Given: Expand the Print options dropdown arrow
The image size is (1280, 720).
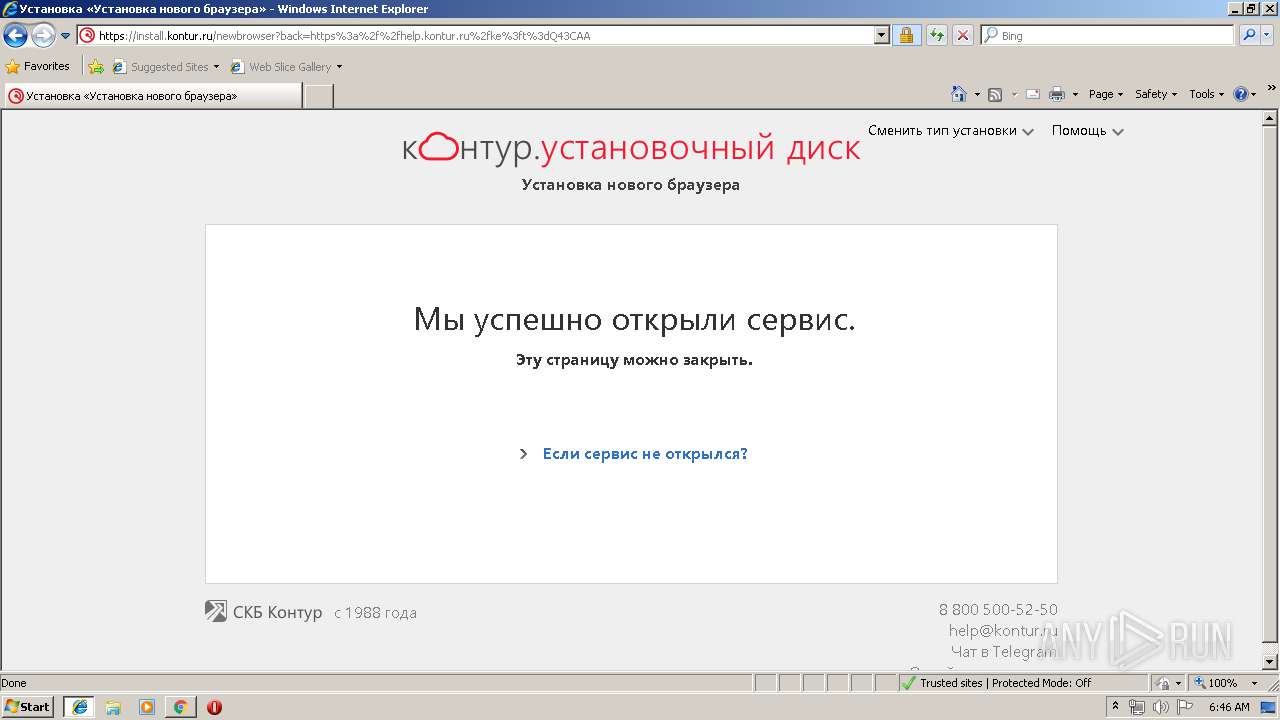Looking at the screenshot, I should 1075,94.
